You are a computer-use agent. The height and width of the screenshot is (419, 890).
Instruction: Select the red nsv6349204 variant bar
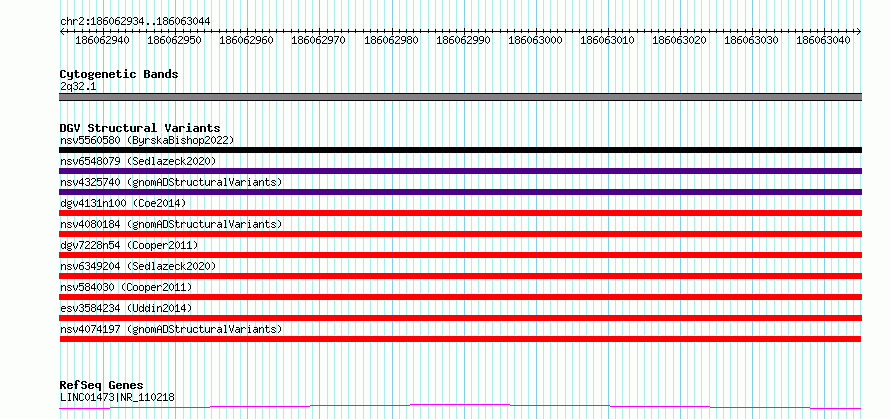(x=460, y=276)
